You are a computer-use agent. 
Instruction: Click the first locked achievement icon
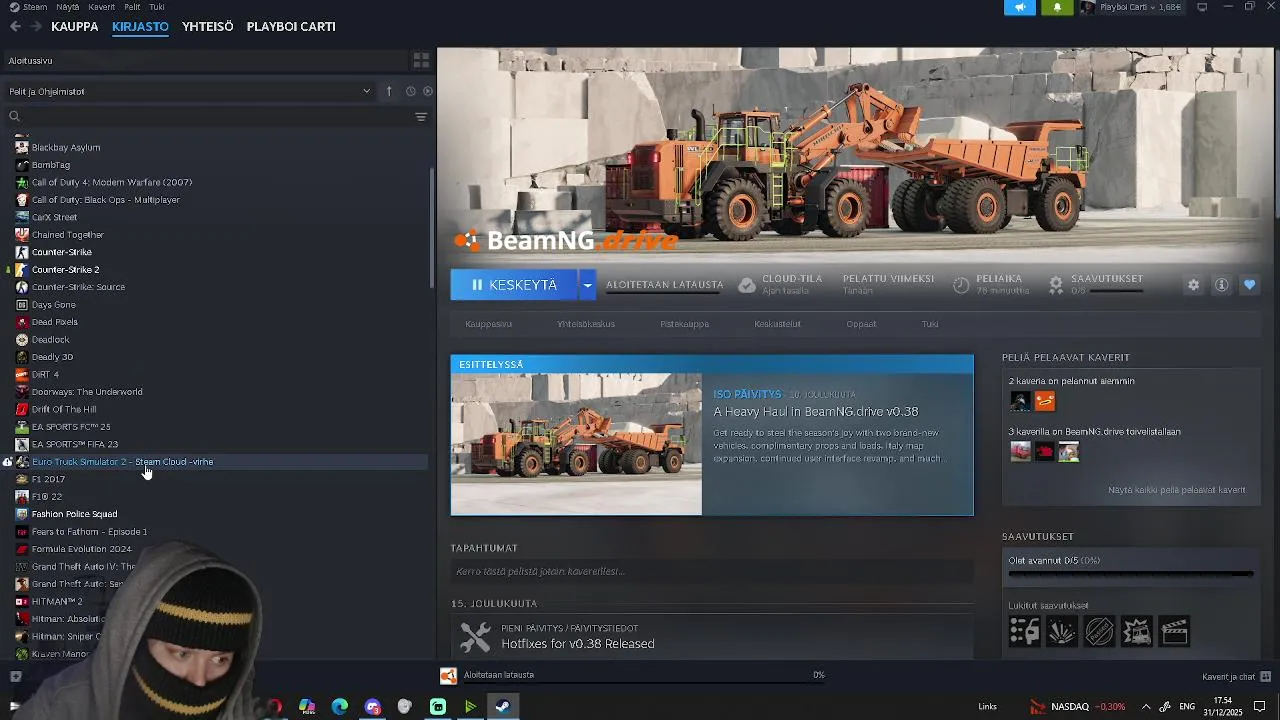tap(1024, 631)
